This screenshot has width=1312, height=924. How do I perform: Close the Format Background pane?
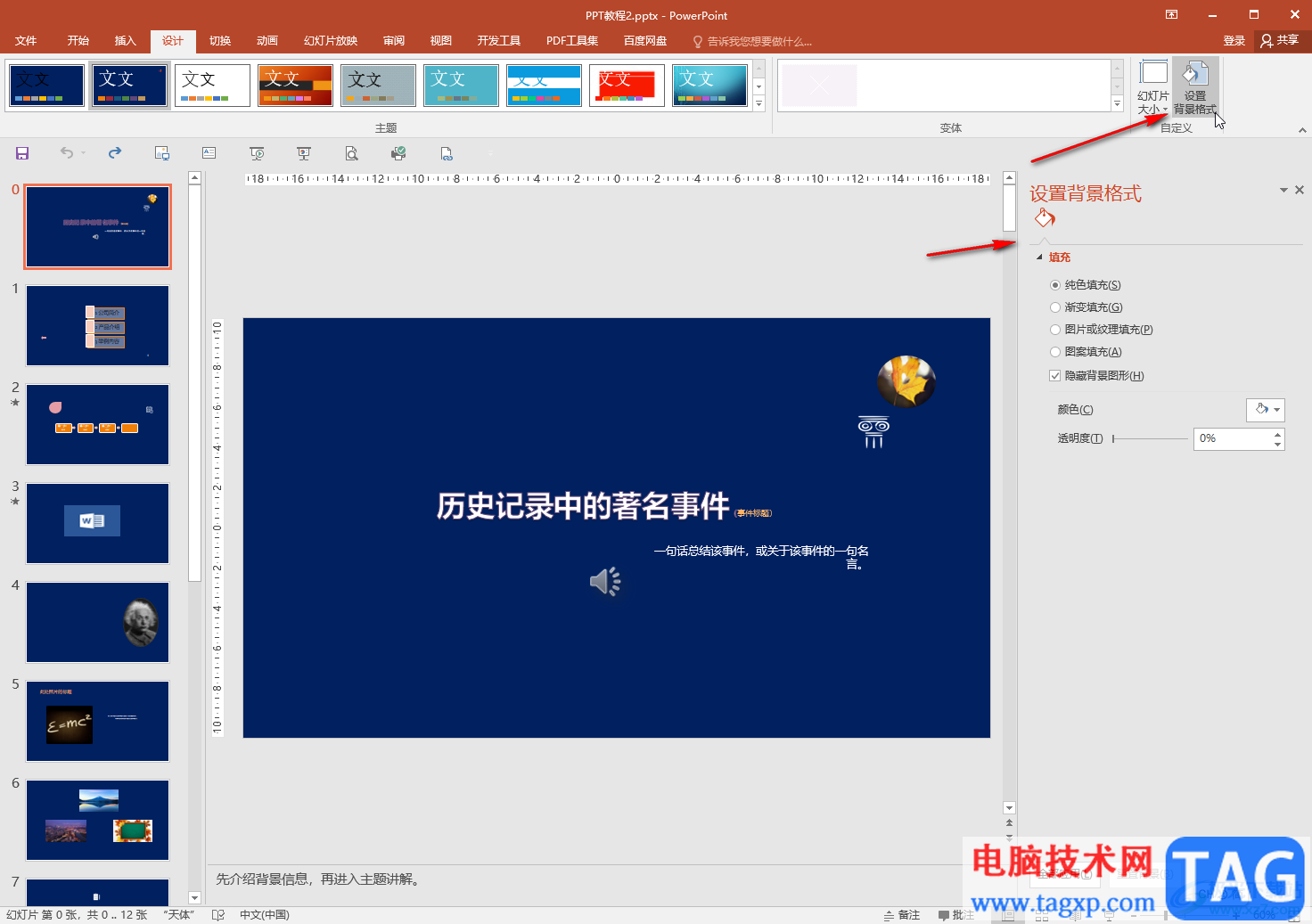click(1300, 190)
